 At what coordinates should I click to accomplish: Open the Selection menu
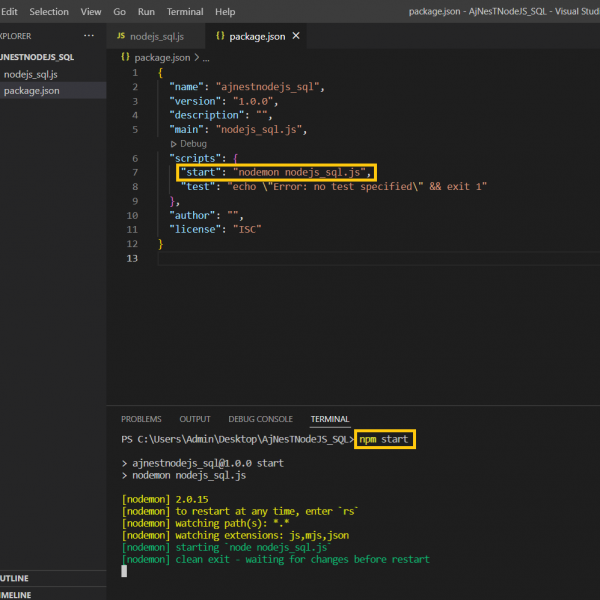click(x=49, y=11)
